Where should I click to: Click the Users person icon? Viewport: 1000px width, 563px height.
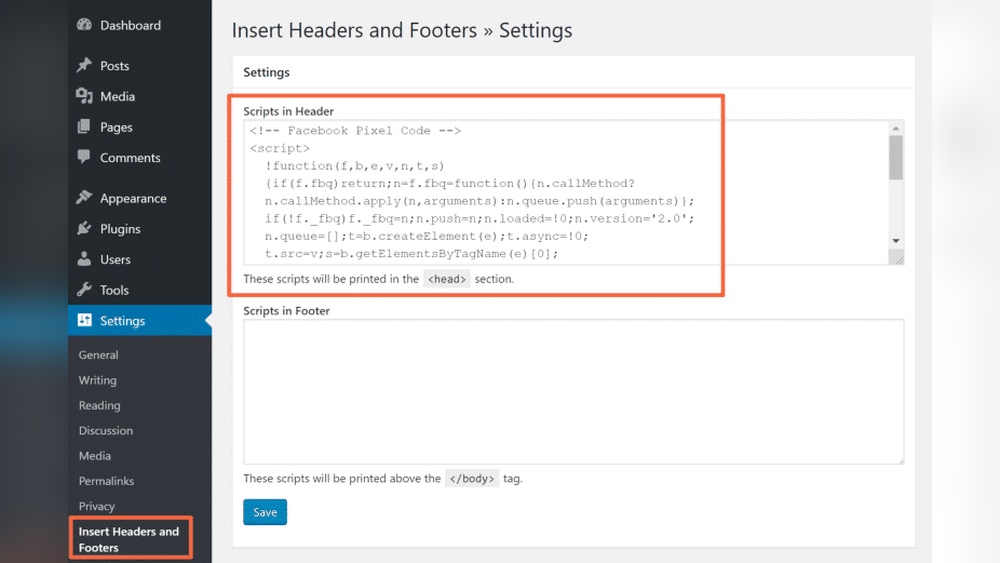point(84,259)
